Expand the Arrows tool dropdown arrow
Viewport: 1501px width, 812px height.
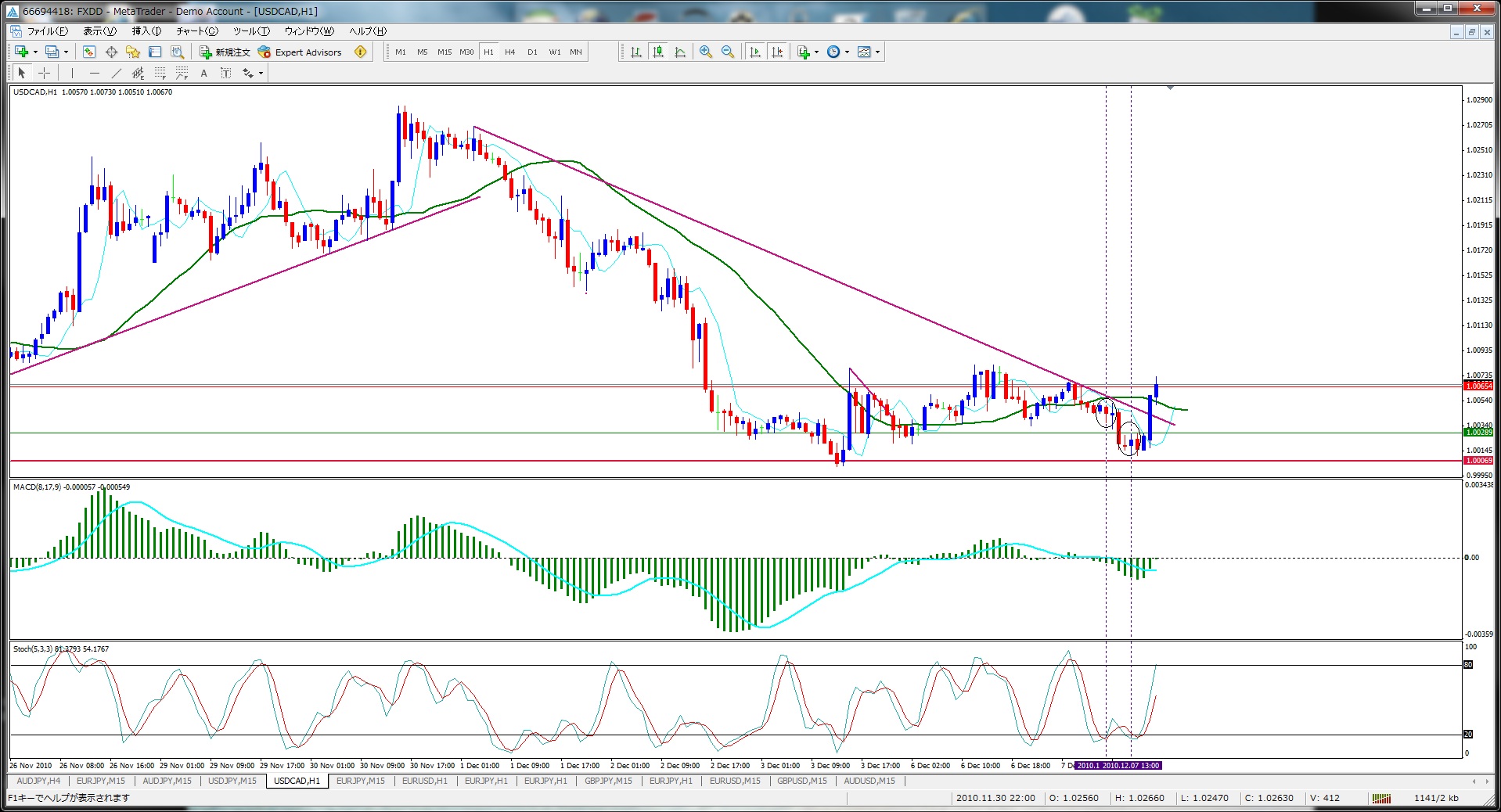(x=261, y=74)
